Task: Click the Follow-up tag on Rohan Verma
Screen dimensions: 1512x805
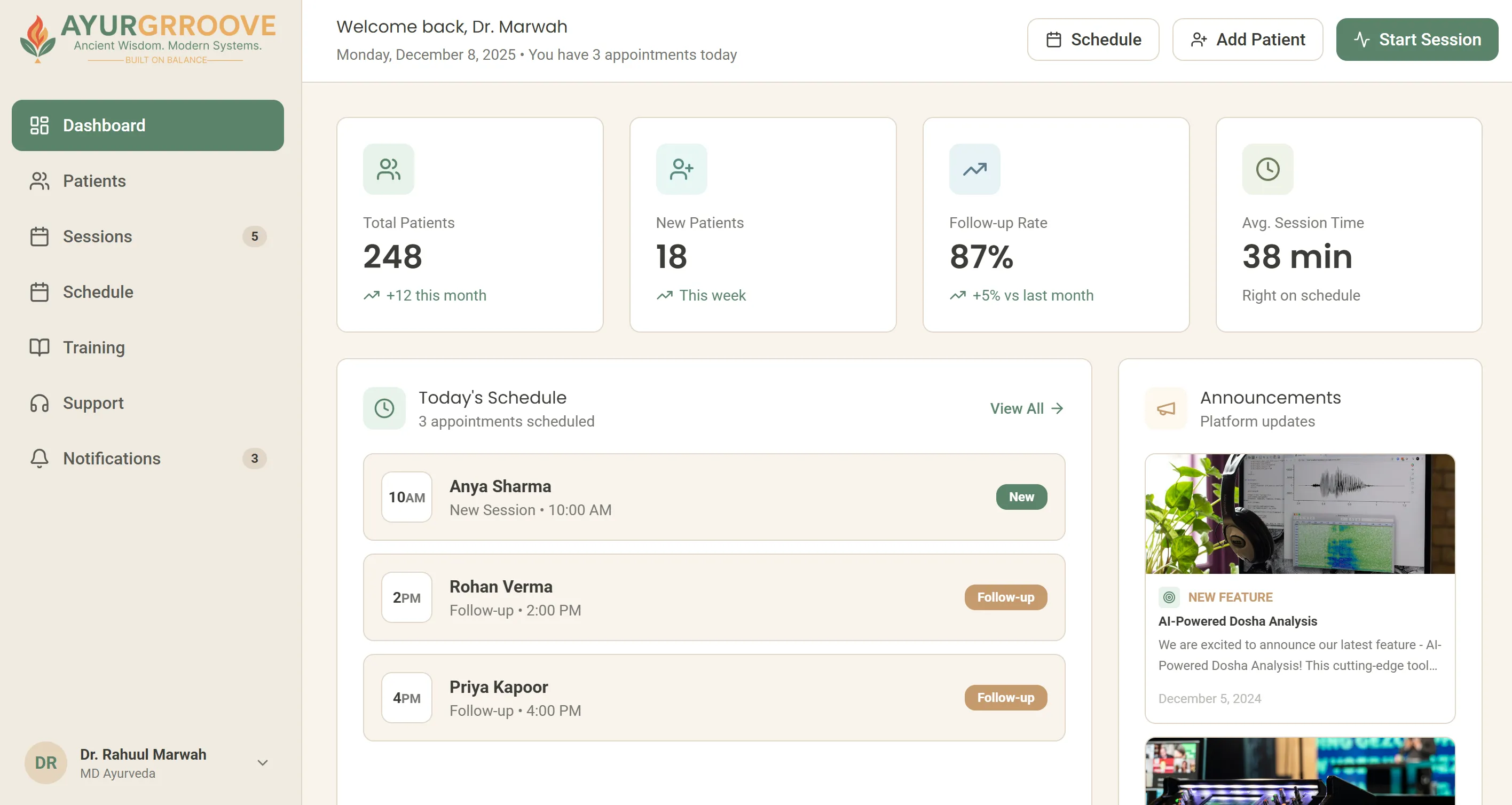Action: coord(1005,597)
